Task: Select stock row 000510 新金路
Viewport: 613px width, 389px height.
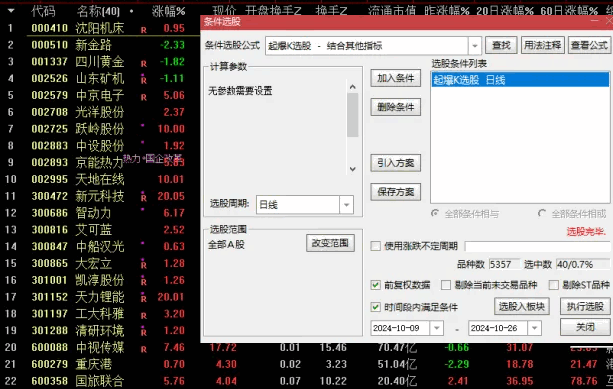Action: coord(100,45)
